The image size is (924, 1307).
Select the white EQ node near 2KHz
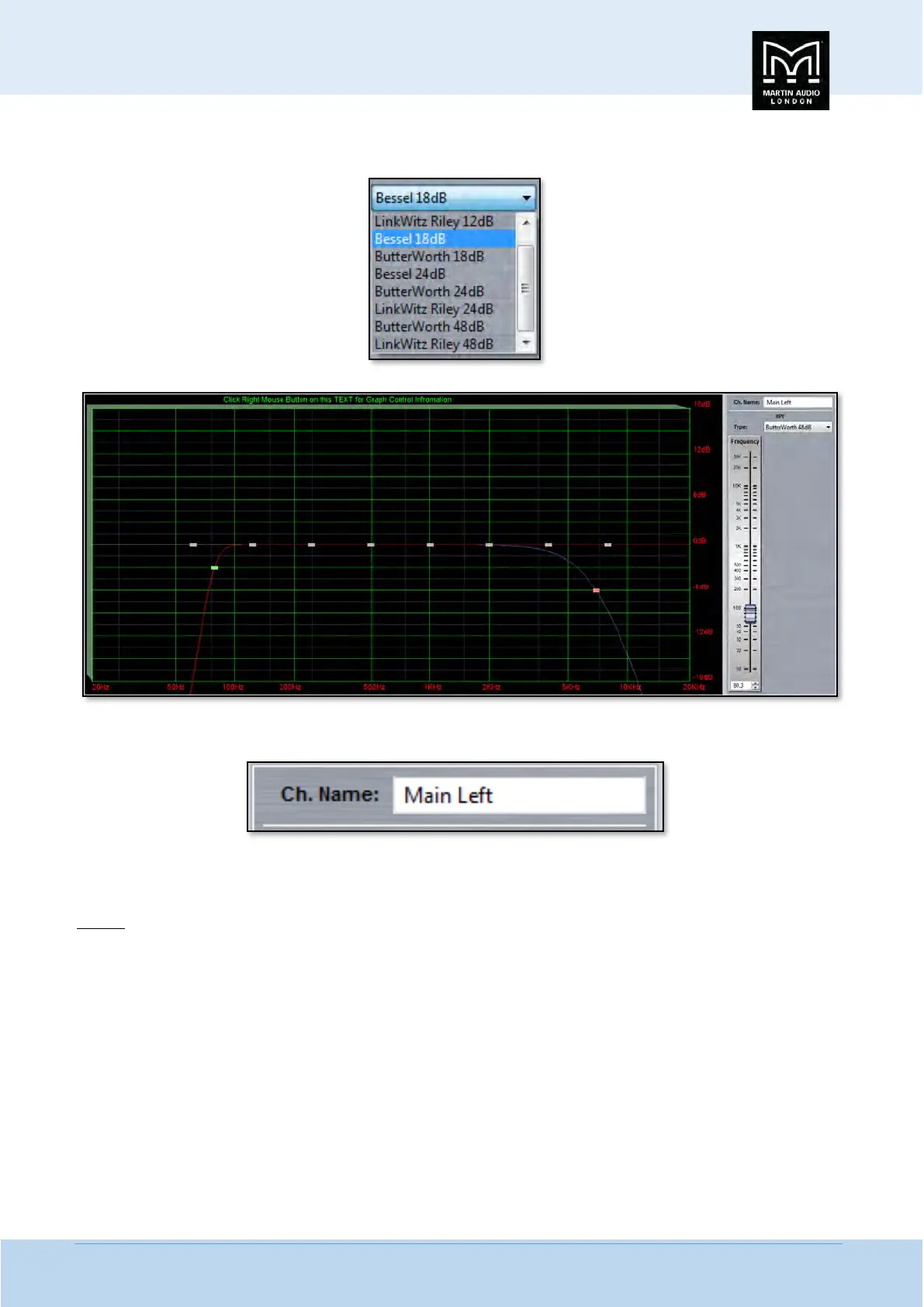tap(489, 545)
